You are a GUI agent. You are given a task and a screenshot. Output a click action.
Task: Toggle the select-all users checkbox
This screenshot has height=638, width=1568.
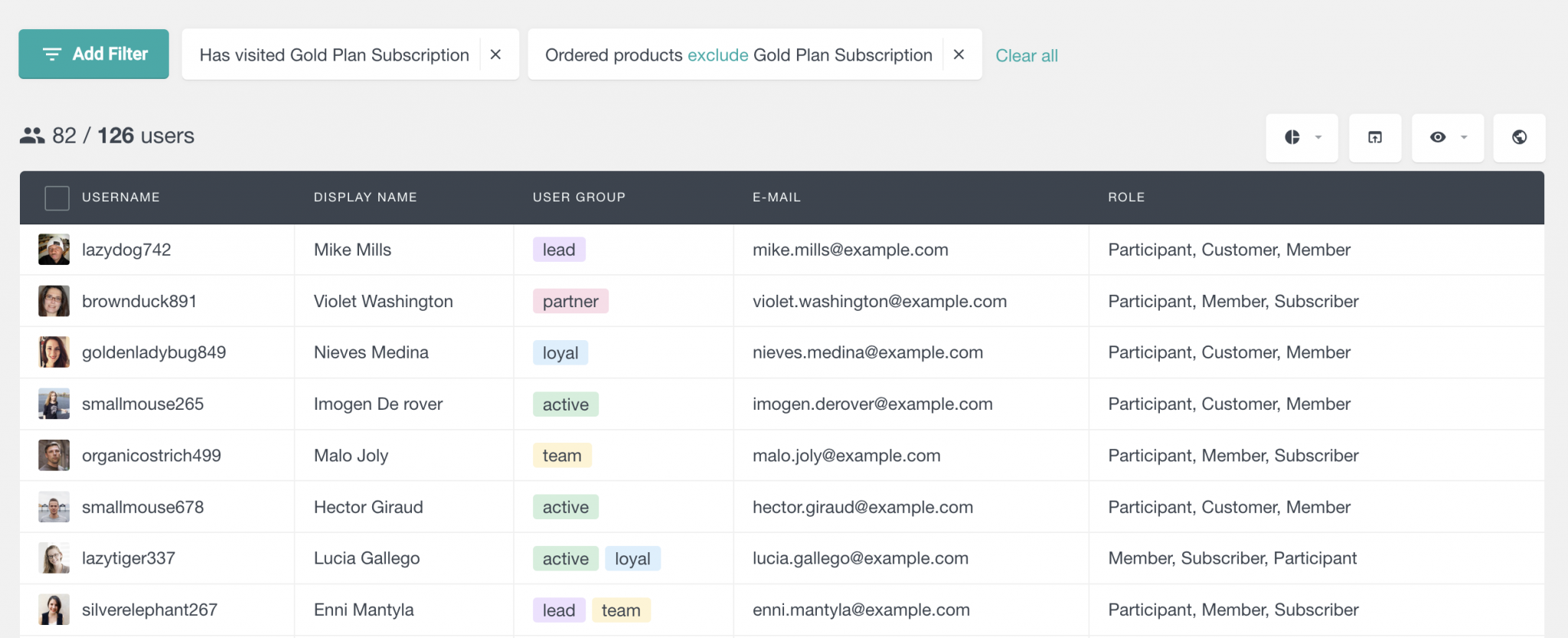(x=57, y=198)
